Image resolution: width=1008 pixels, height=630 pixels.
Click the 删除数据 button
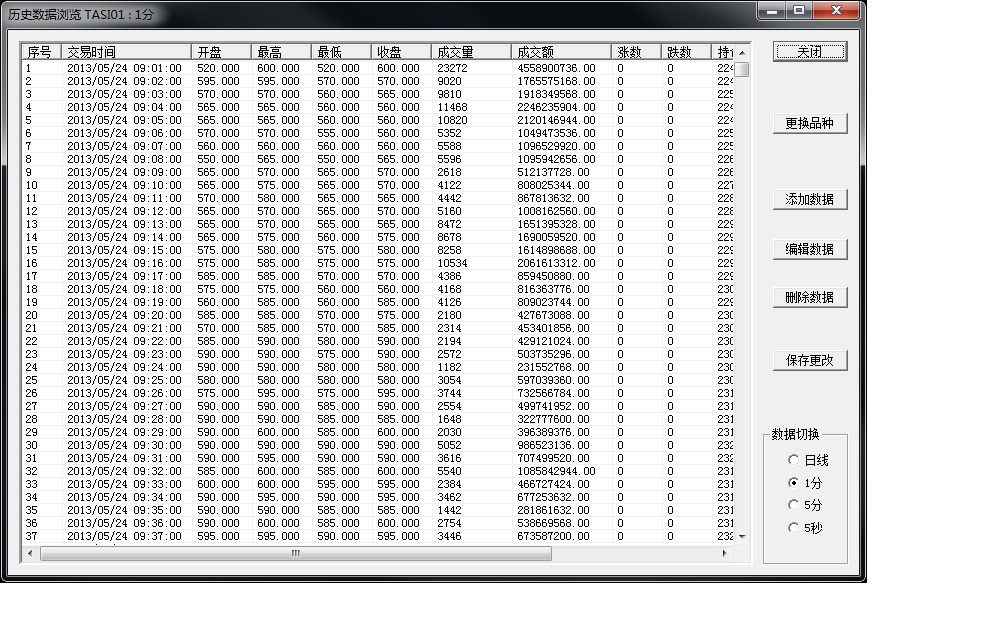coord(810,297)
